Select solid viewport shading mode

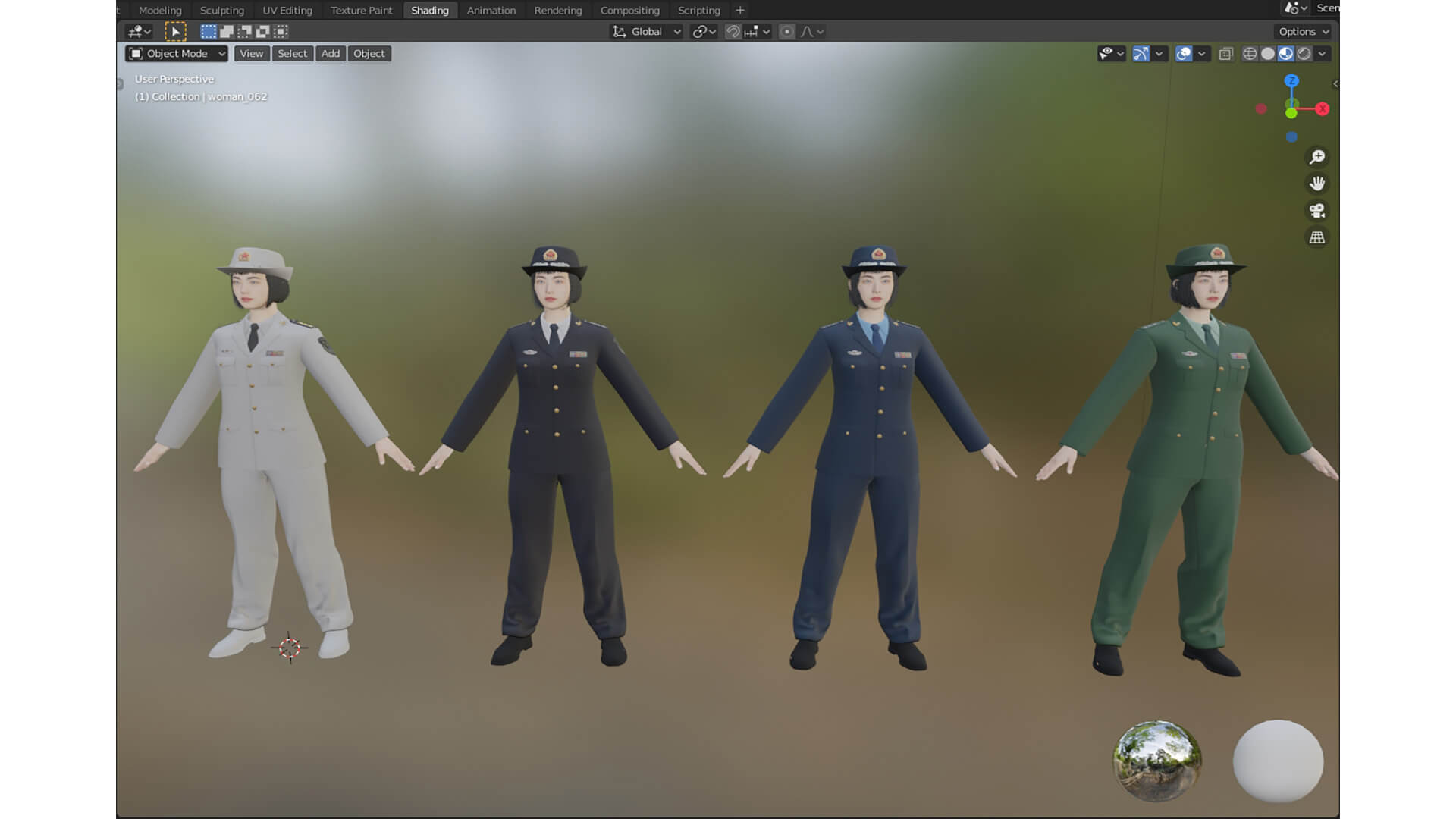pos(1268,54)
